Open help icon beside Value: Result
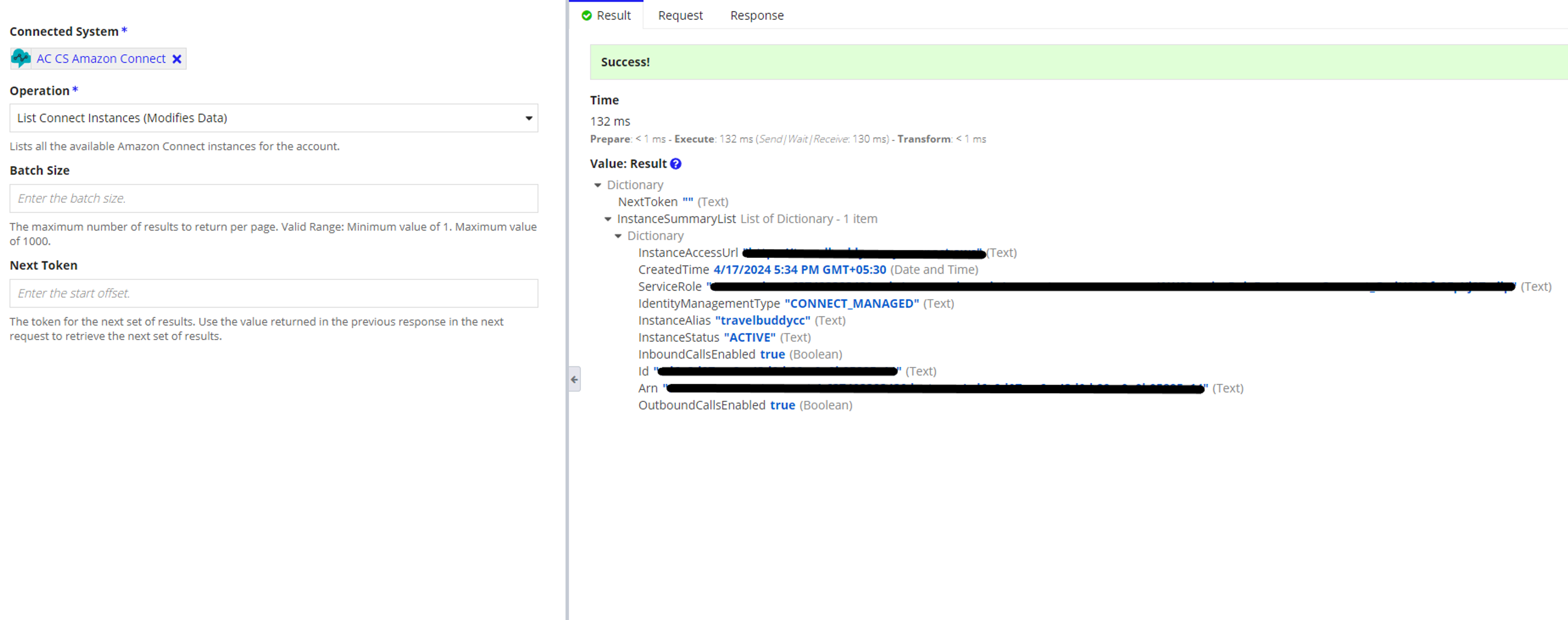The width and height of the screenshot is (1568, 620). tap(676, 164)
